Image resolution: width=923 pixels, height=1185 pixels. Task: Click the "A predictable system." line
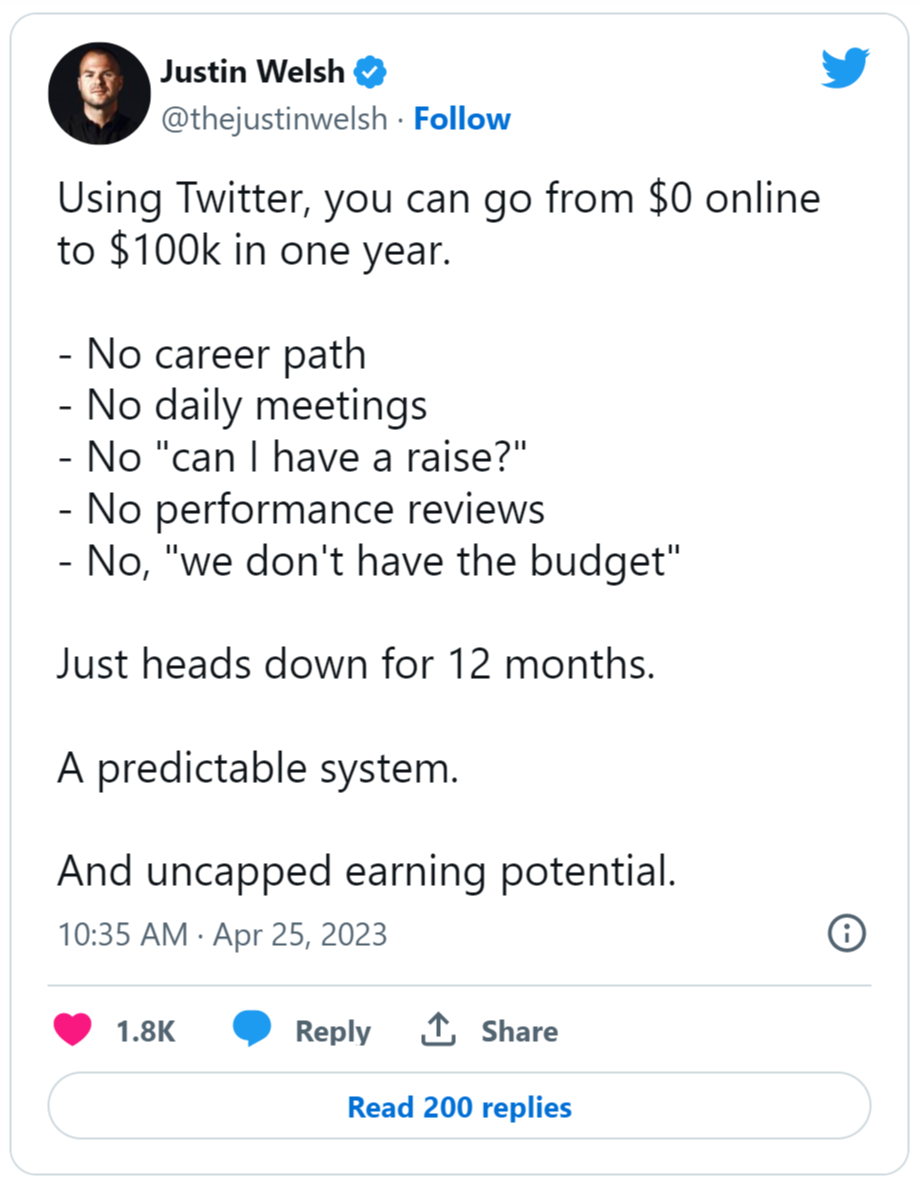pyautogui.click(x=258, y=768)
